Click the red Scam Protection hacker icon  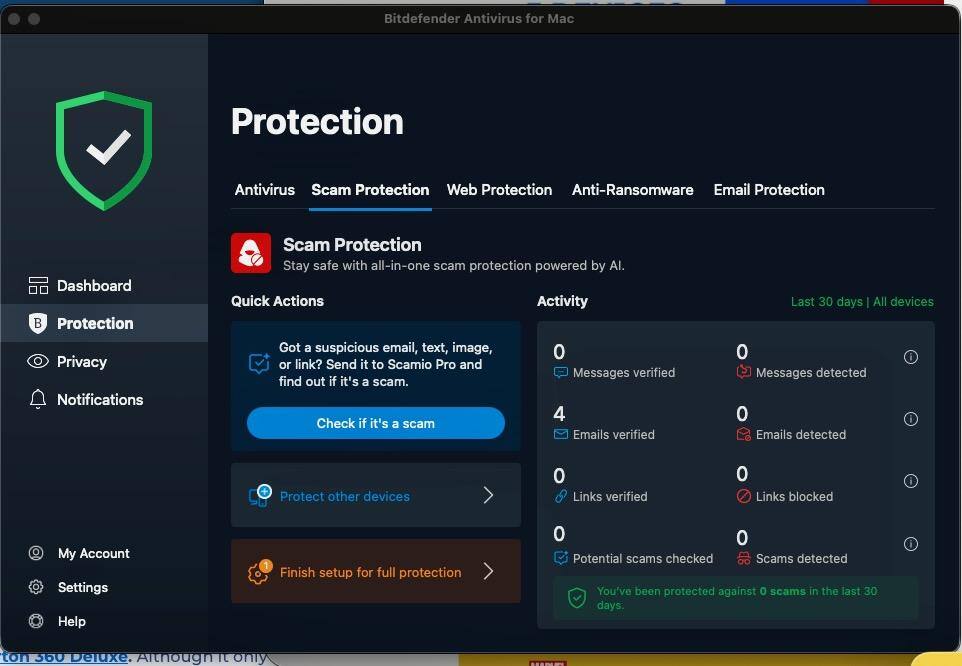[x=251, y=254]
